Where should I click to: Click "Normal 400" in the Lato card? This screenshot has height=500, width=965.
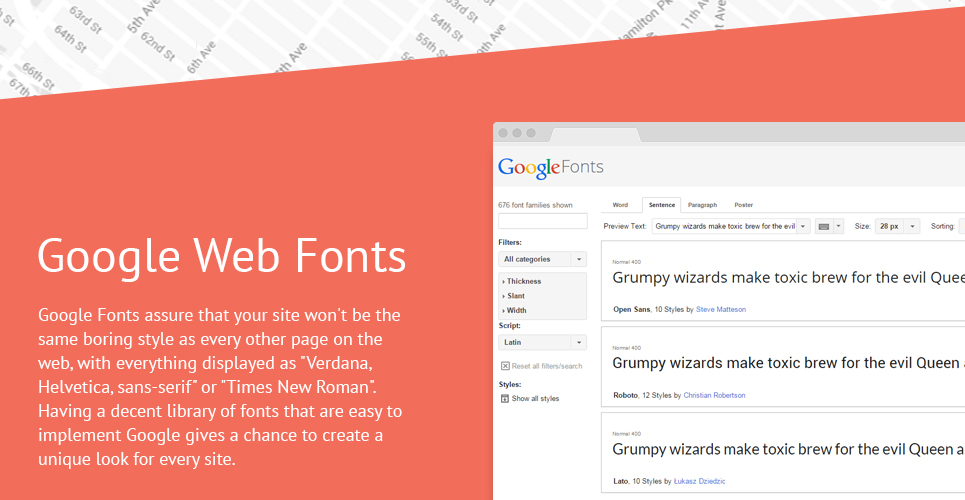click(x=627, y=433)
